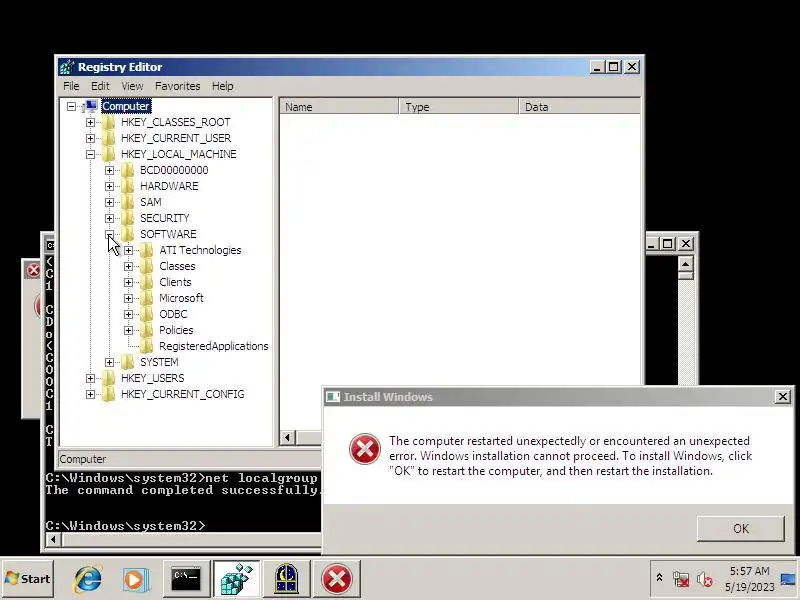Screen dimensions: 800x600
Task: Switch to Command Prompt taskbar button
Action: click(x=186, y=579)
